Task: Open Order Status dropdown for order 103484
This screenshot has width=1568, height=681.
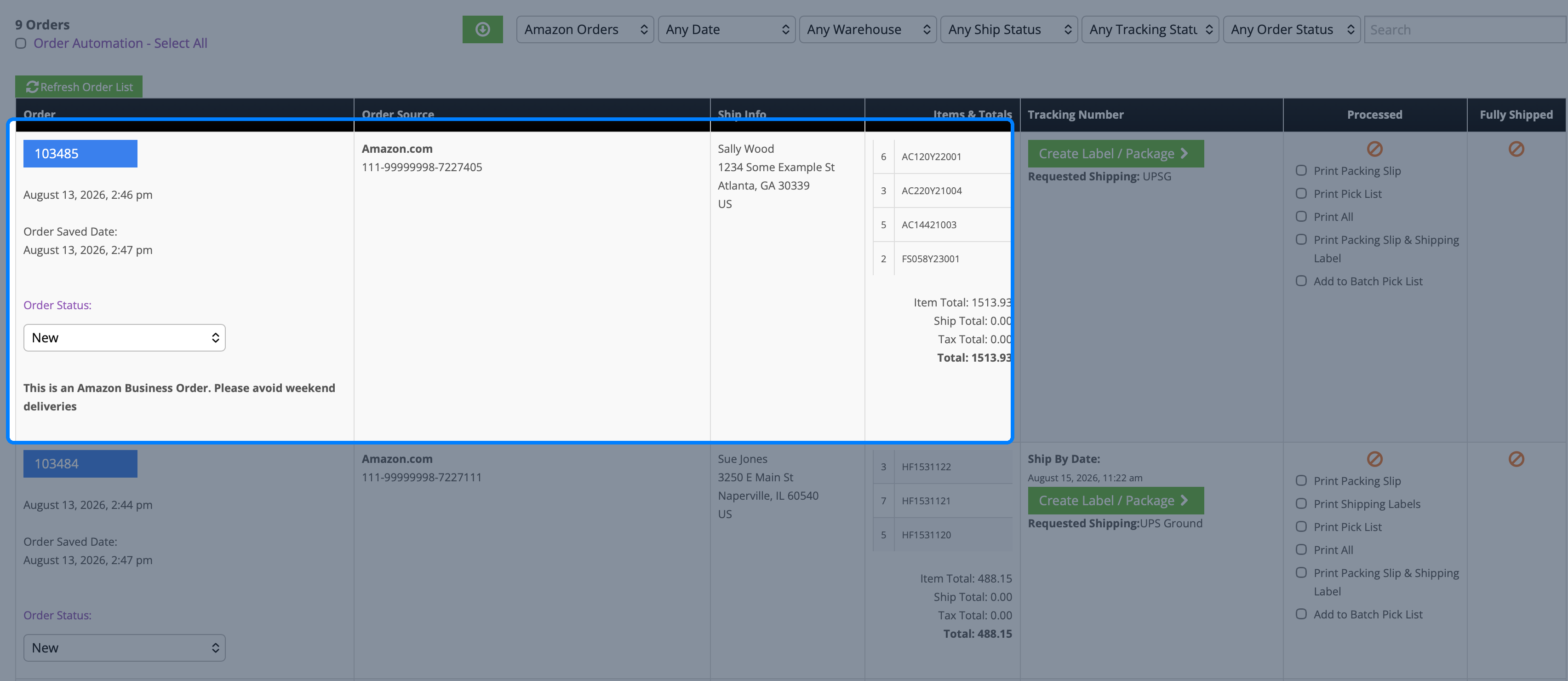Action: (x=124, y=647)
